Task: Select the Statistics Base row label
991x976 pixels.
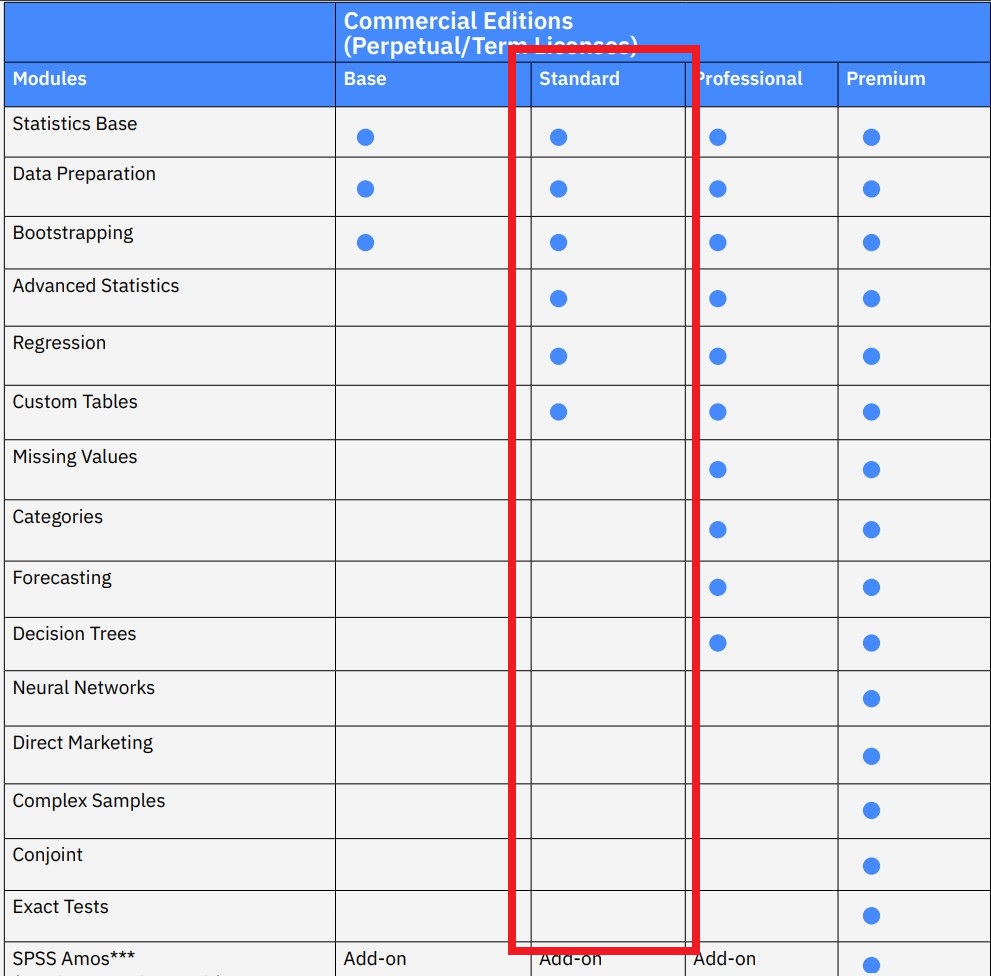Action: point(75,124)
